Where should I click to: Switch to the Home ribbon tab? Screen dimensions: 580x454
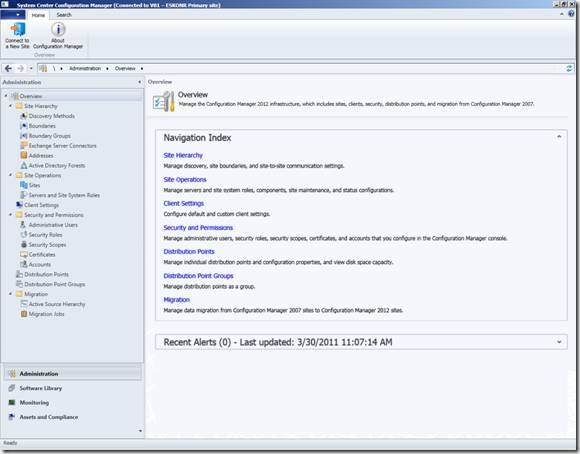click(x=38, y=15)
